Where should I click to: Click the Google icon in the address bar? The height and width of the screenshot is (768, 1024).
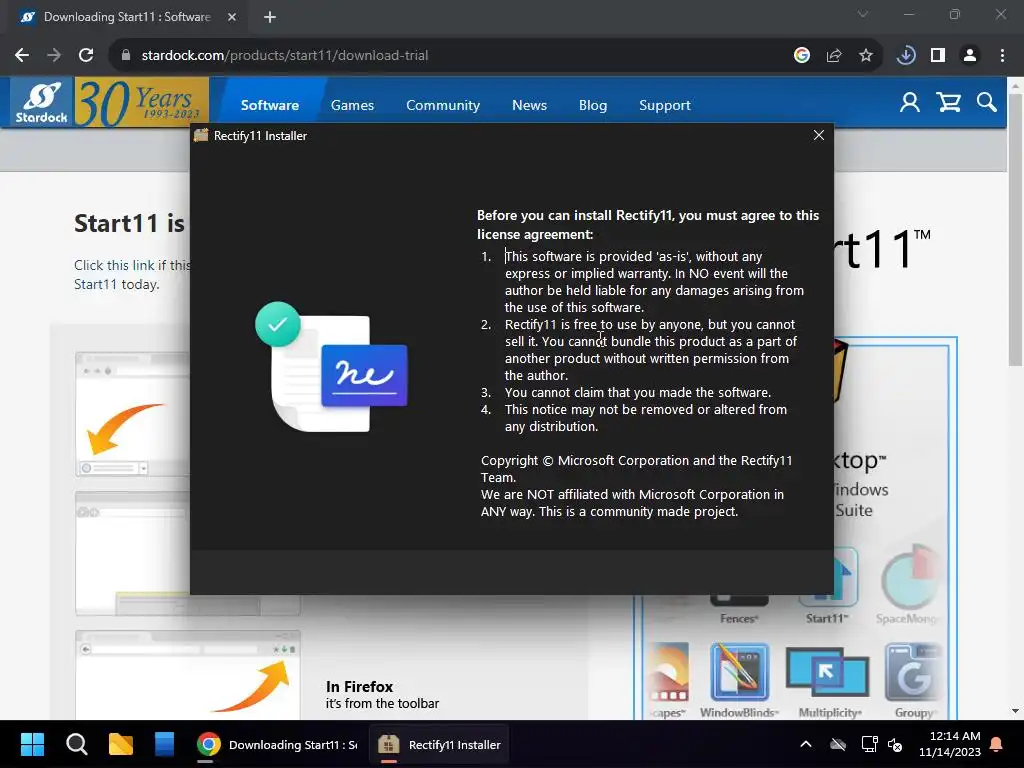pos(802,56)
